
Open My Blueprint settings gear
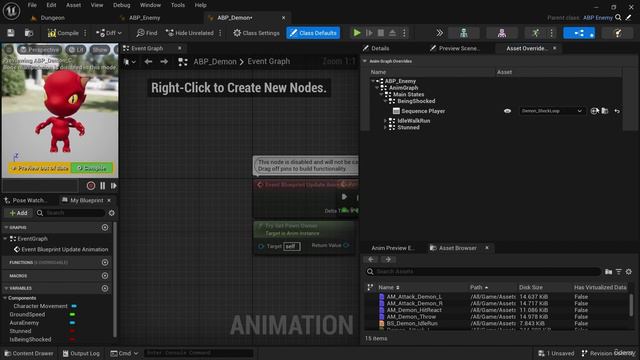pos(111,213)
